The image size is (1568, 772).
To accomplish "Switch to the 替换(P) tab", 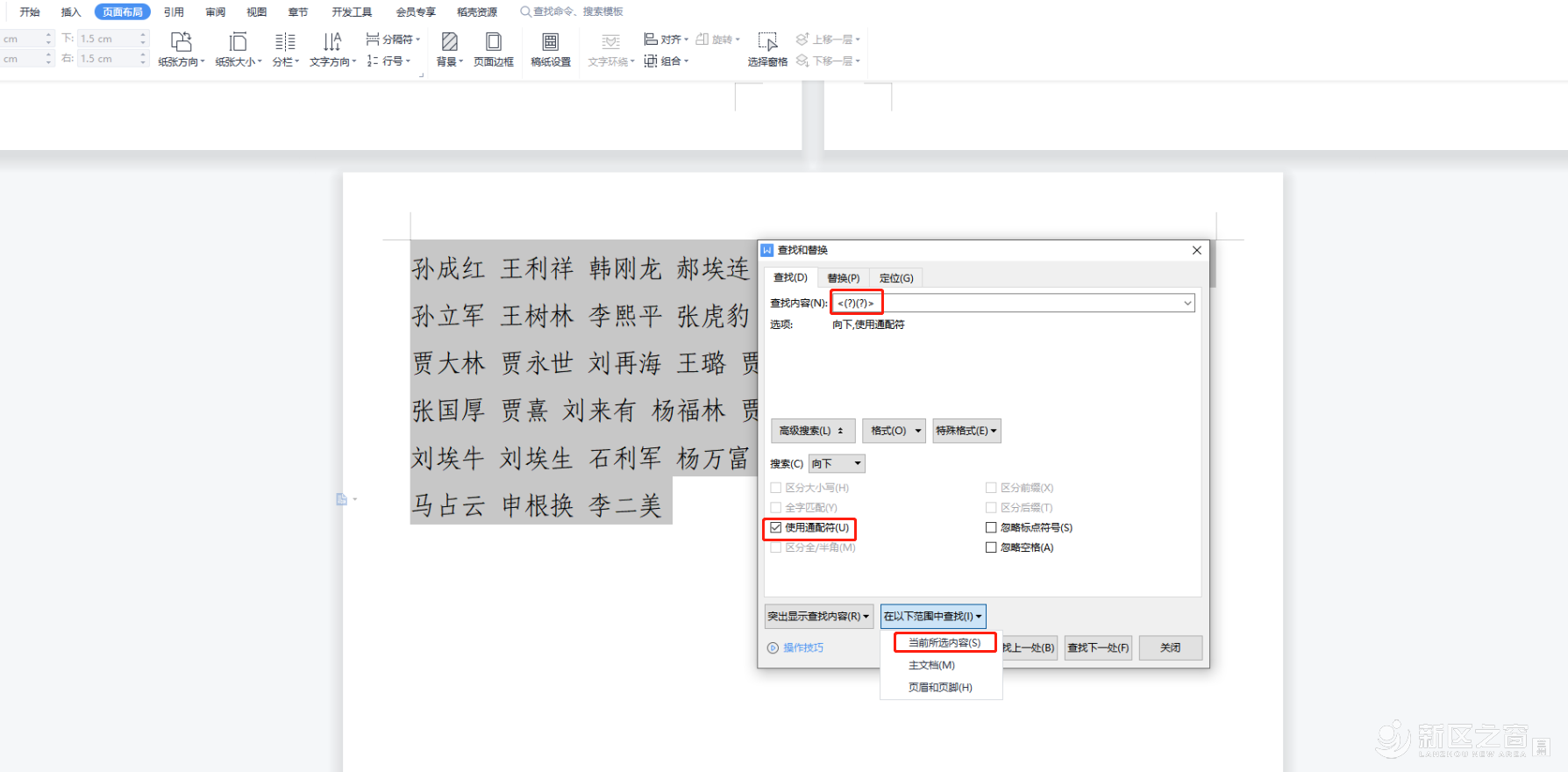I will pos(844,278).
